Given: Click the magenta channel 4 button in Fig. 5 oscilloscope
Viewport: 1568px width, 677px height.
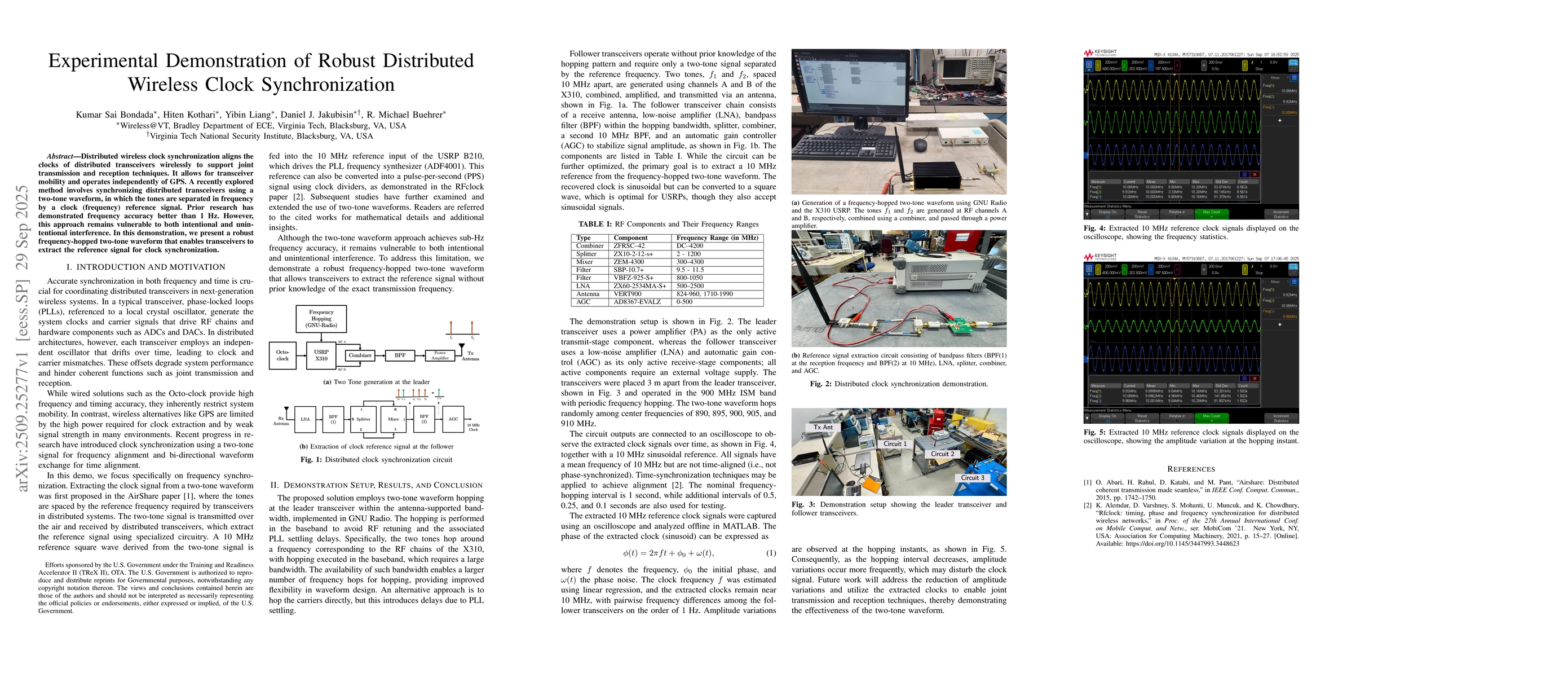Looking at the screenshot, I should [x=1178, y=270].
